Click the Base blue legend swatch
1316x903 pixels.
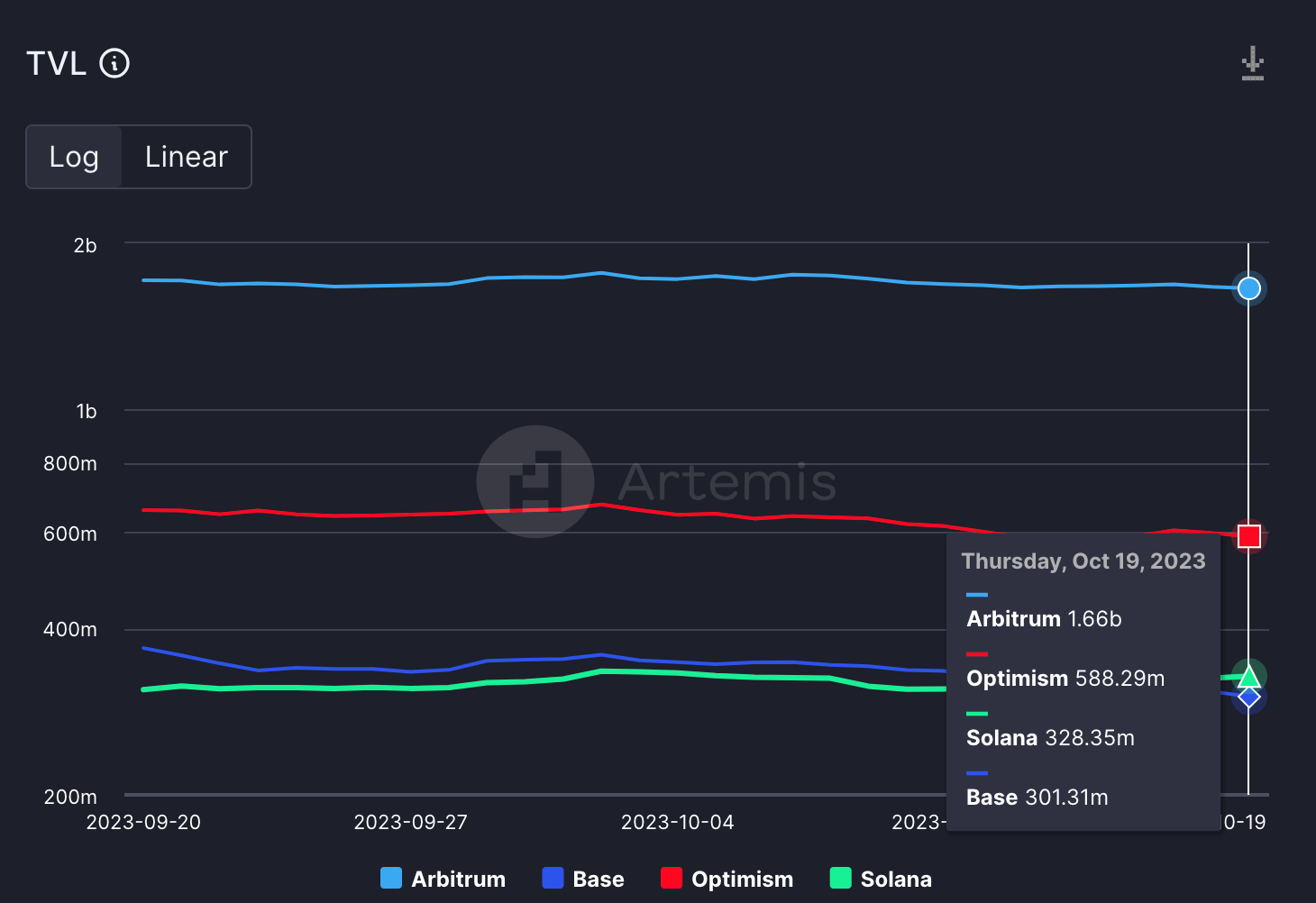point(553,878)
